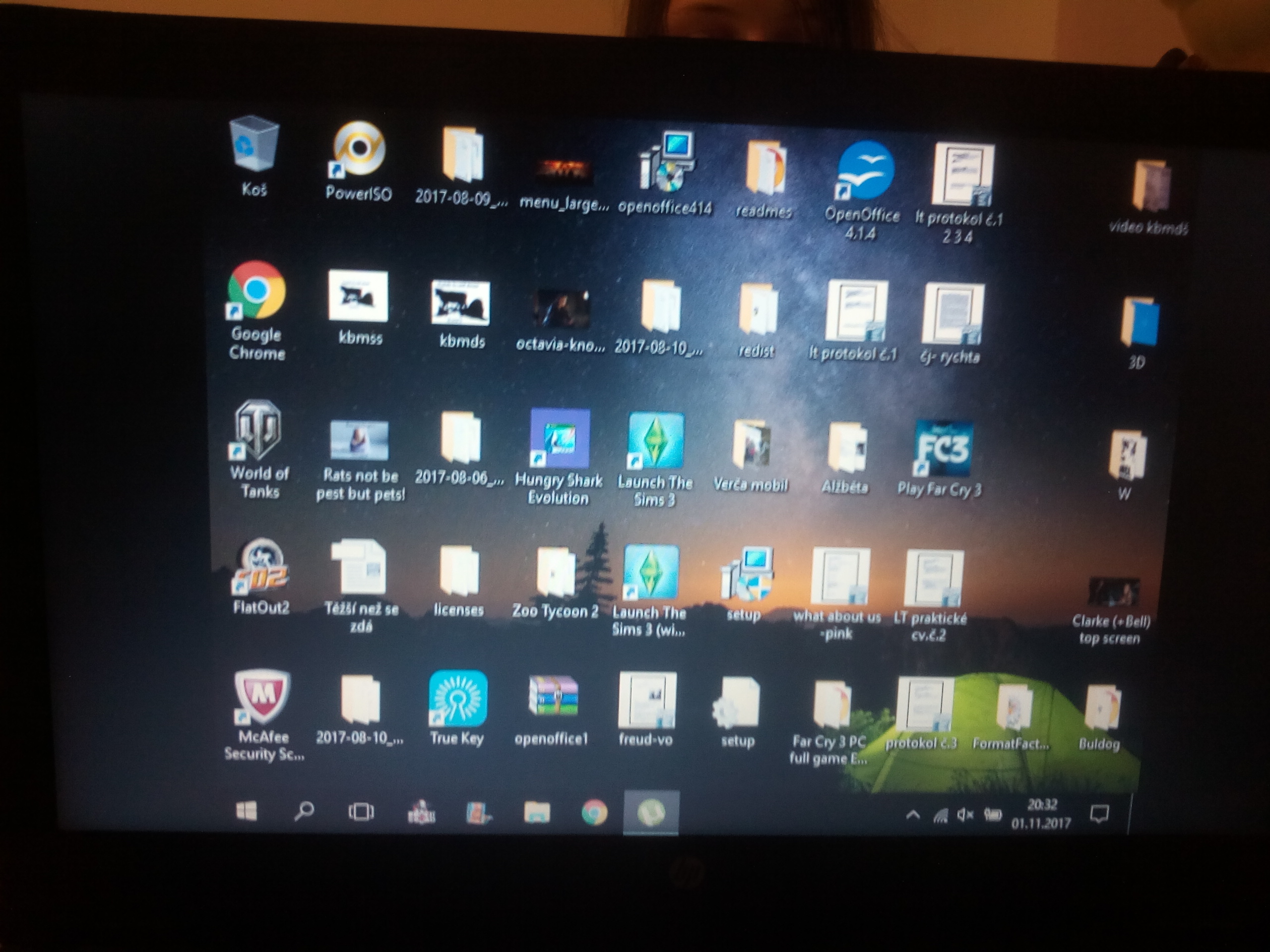Screen dimensions: 1270x952
Task: Open the network status tray icon
Action: coord(941,815)
